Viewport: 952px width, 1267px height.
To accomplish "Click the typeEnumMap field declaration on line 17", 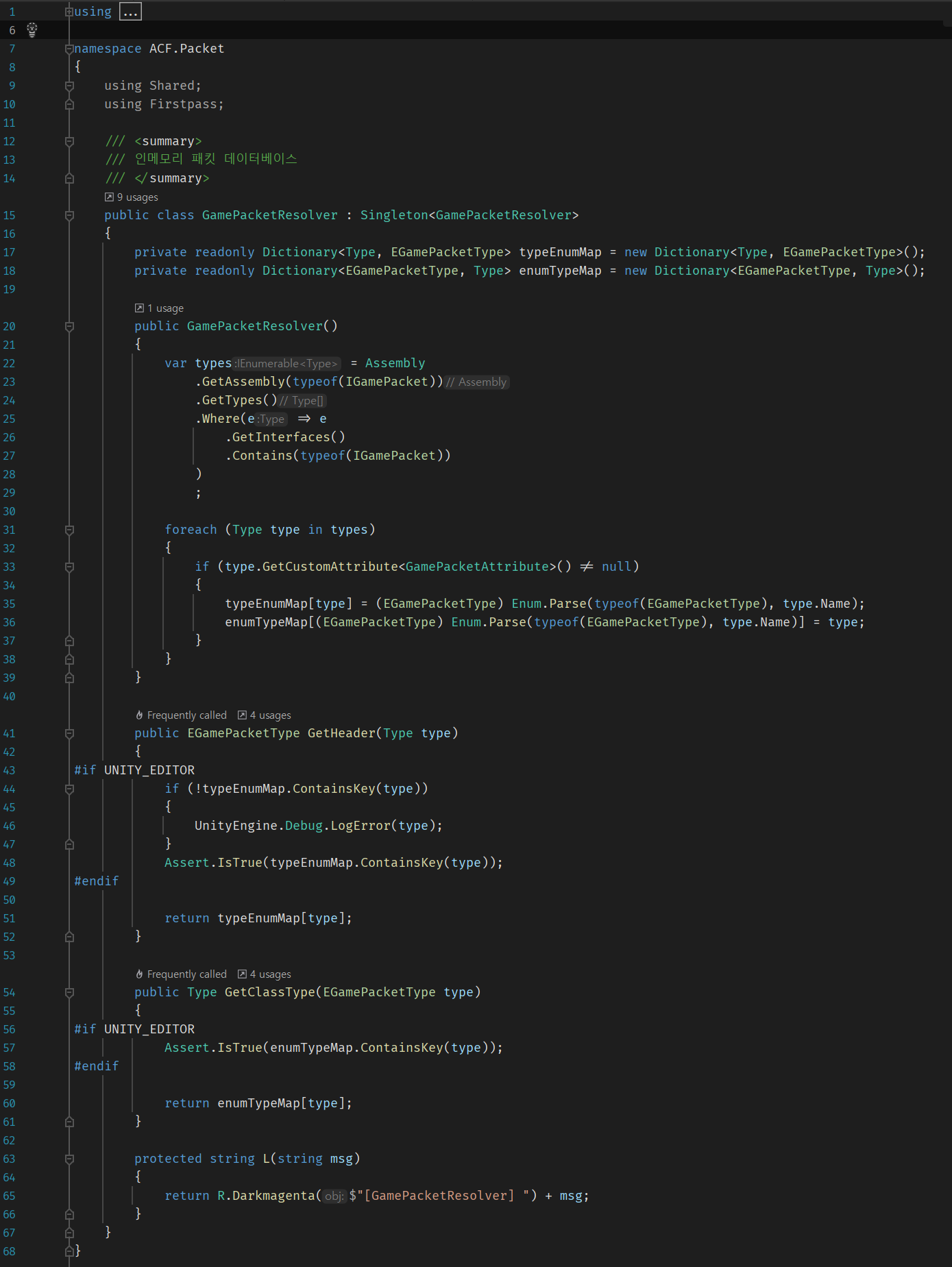I will (560, 252).
